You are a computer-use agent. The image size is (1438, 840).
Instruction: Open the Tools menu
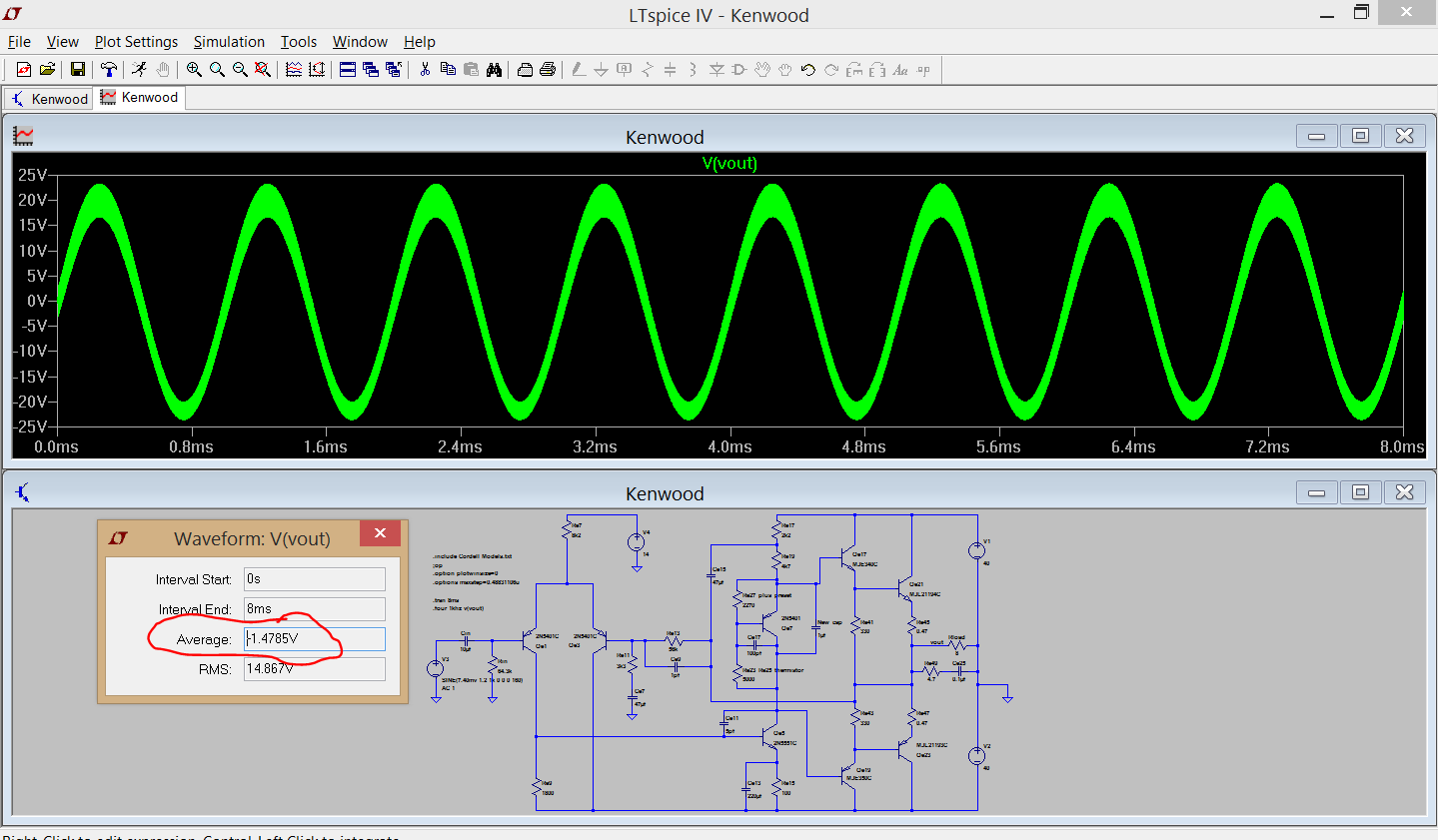[x=298, y=42]
